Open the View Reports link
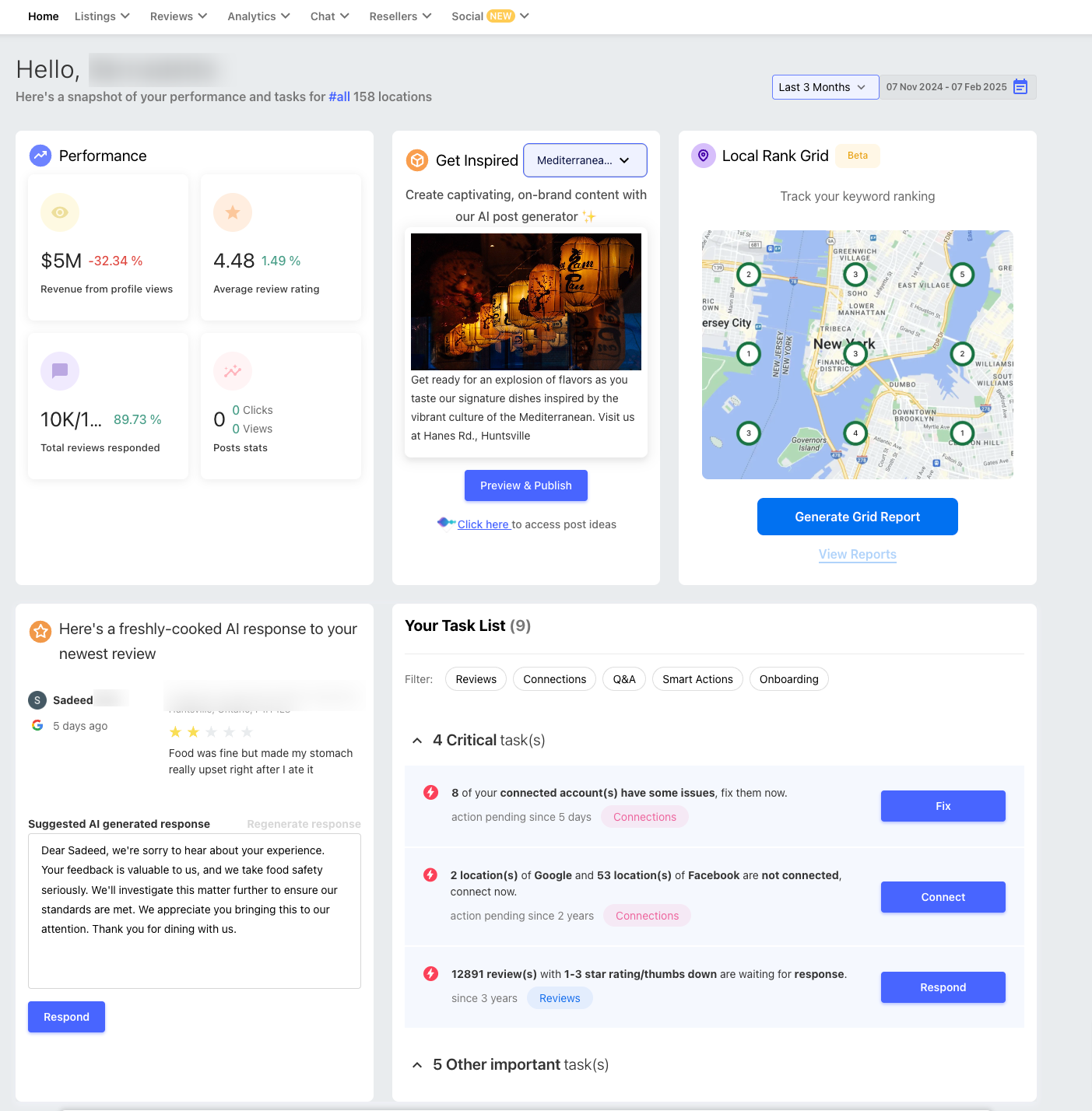Screen dimensions: 1092x1111 [x=857, y=554]
